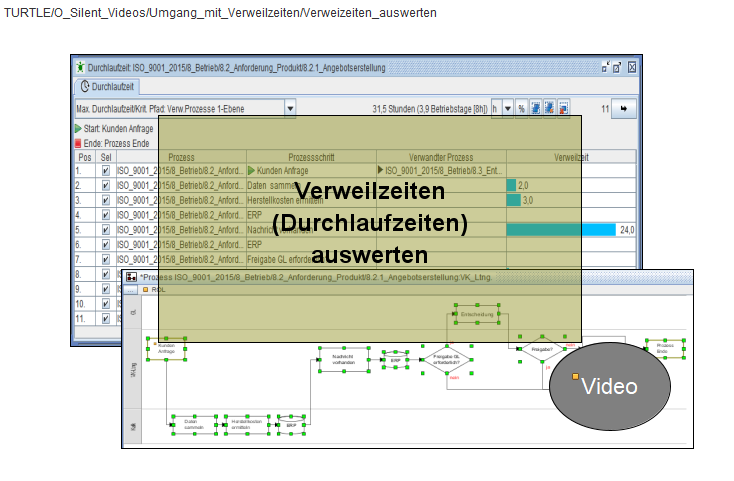Select the 'Ende: Prozess Ende' label
This screenshot has height=481, width=734.
pyautogui.click(x=117, y=143)
